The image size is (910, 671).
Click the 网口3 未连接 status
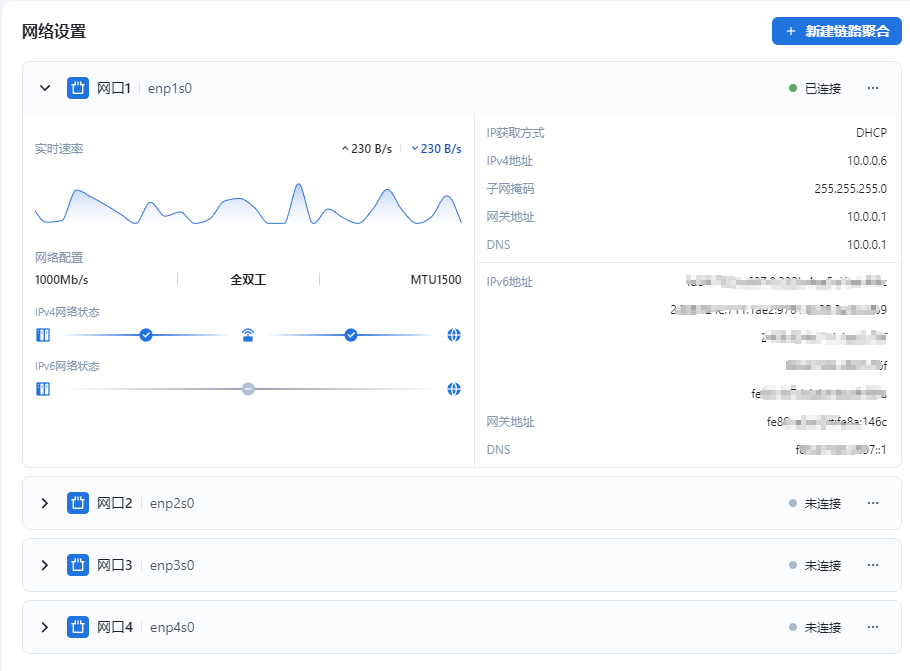click(815, 565)
